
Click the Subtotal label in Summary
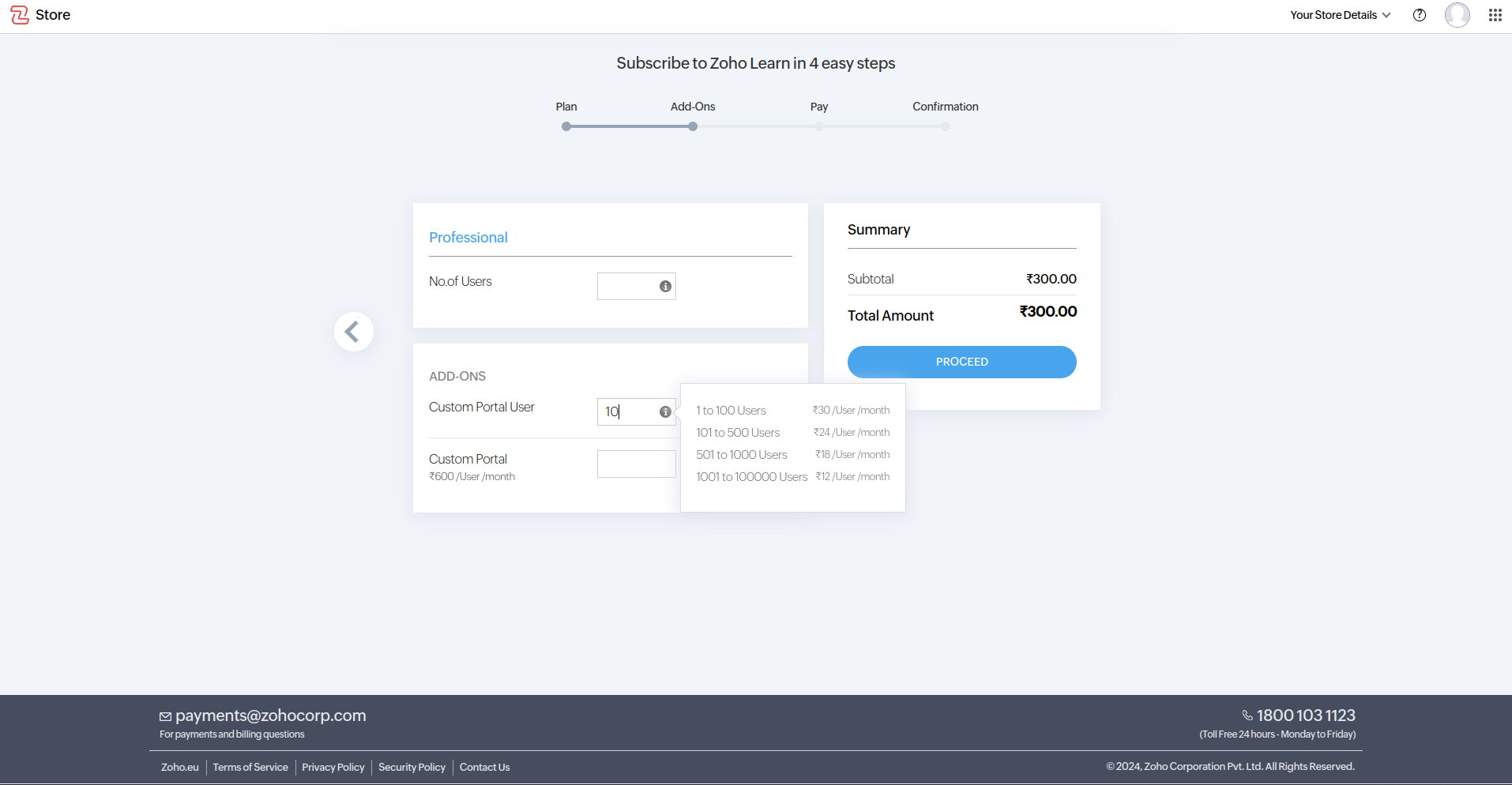[x=871, y=279]
